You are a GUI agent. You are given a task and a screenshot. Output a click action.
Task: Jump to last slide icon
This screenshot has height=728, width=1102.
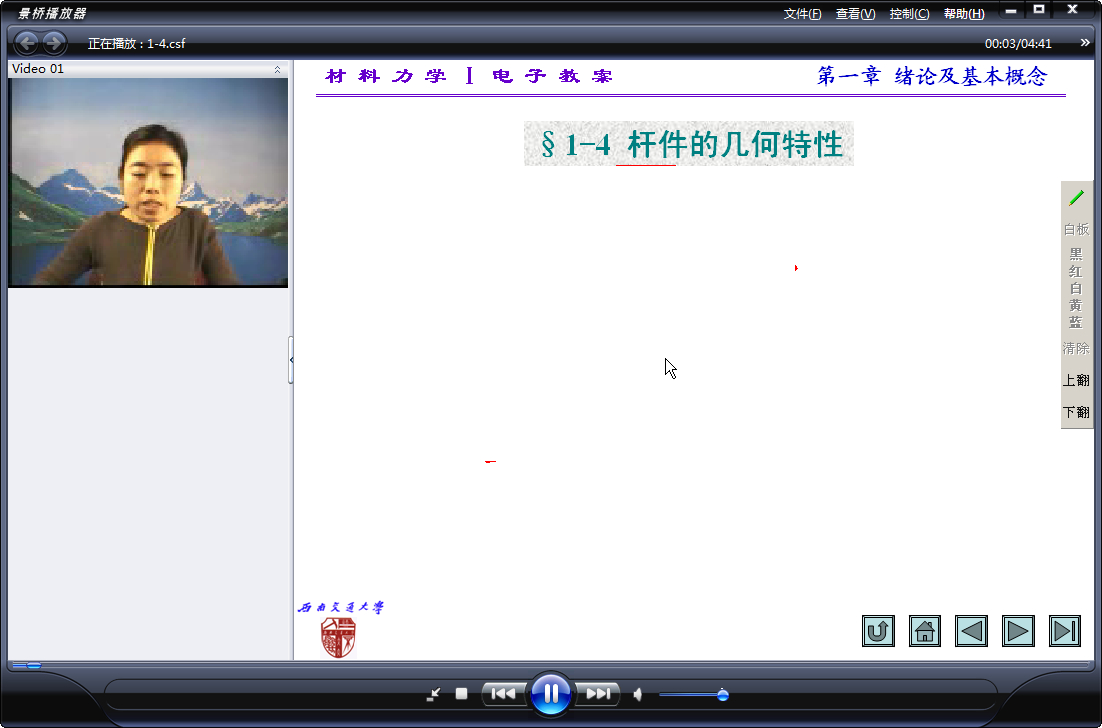tap(1065, 631)
